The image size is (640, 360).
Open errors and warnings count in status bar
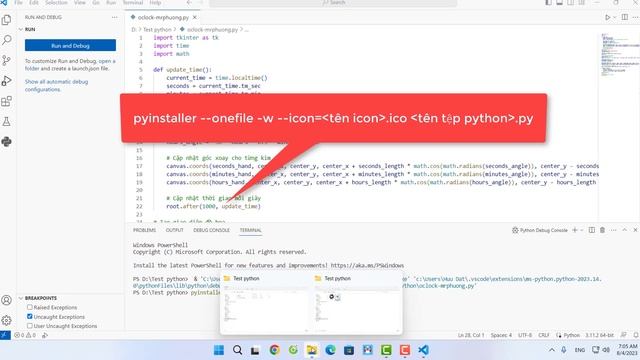pos(25,335)
